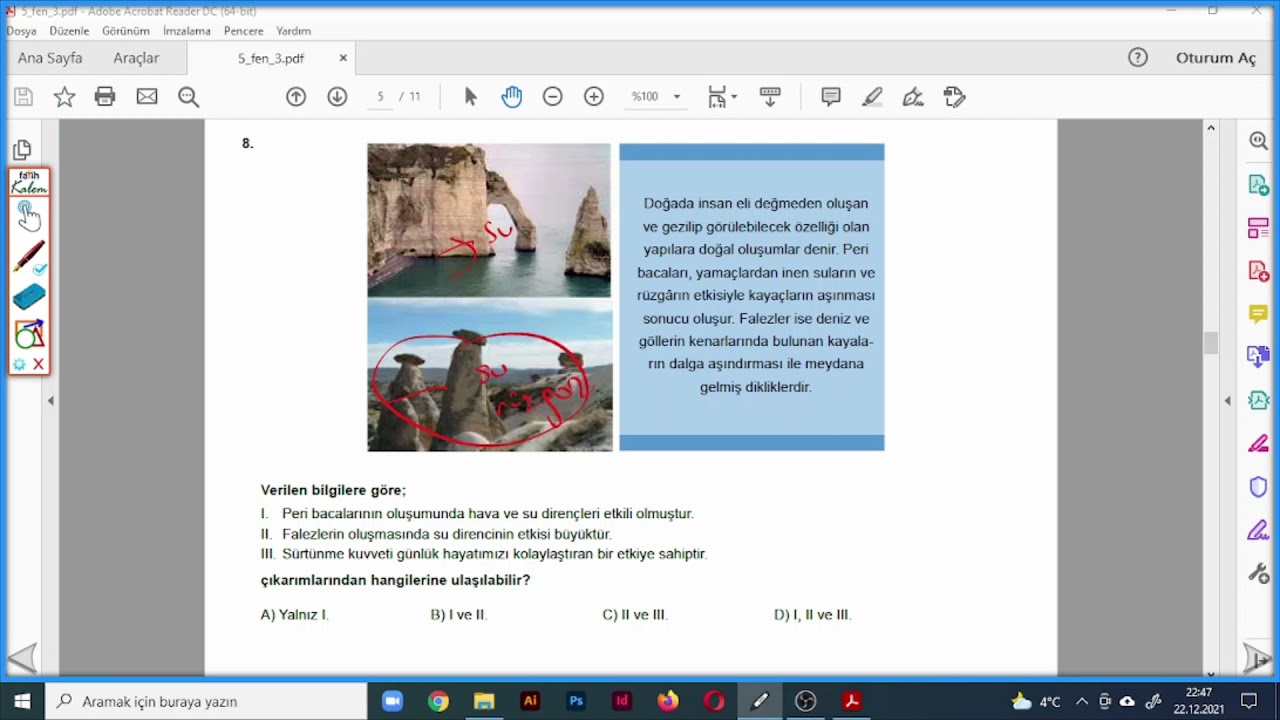Switch to the Ana Sayfa tab
This screenshot has width=1280, height=720.
(50, 58)
